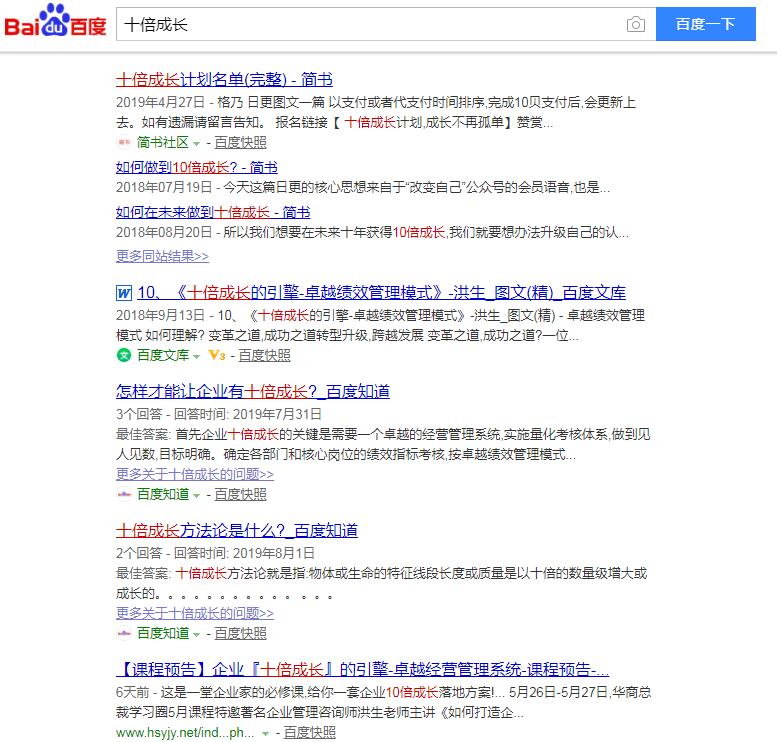The image size is (777, 742).
Task: Expand 百度知道 arrow under 方法论是什么 result
Action: tap(196, 634)
